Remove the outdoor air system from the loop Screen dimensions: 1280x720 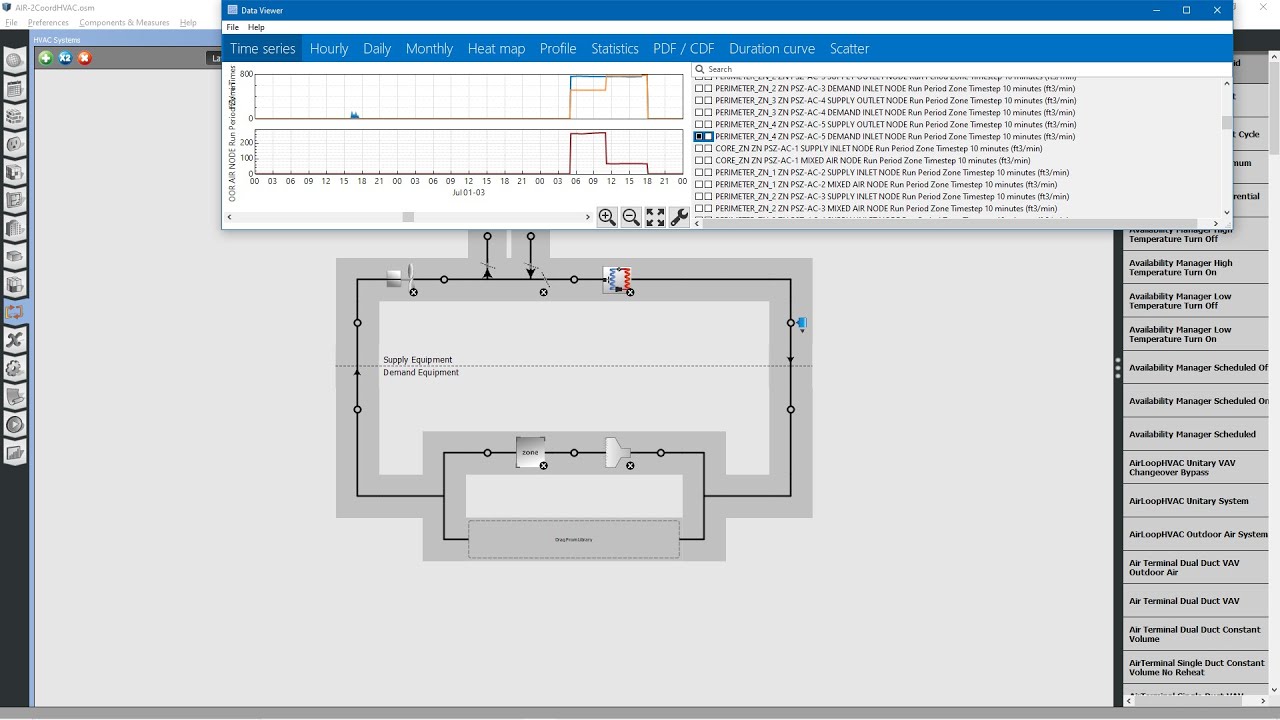pyautogui.click(x=544, y=292)
